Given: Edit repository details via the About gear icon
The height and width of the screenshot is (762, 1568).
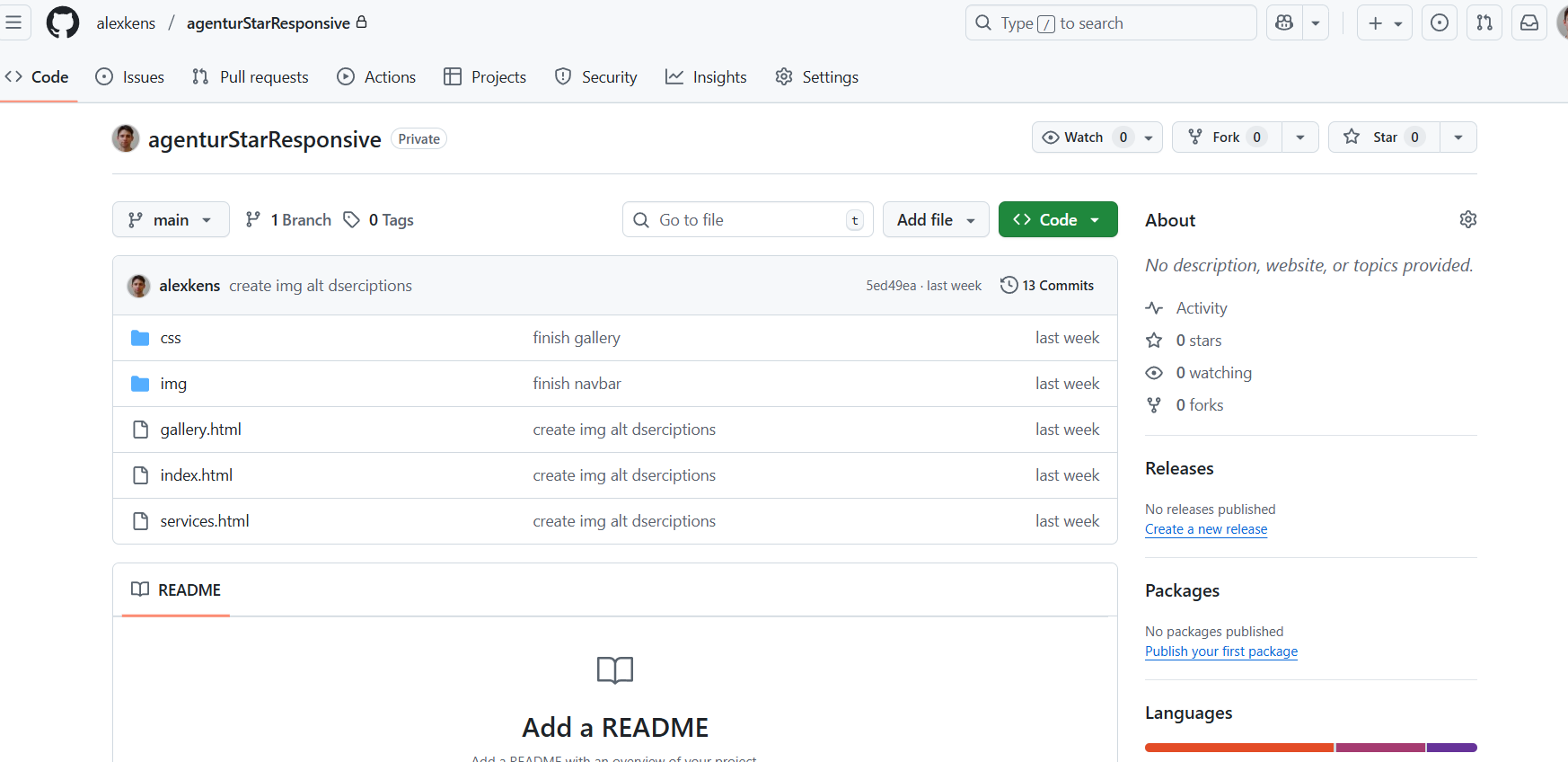Looking at the screenshot, I should [1468, 219].
